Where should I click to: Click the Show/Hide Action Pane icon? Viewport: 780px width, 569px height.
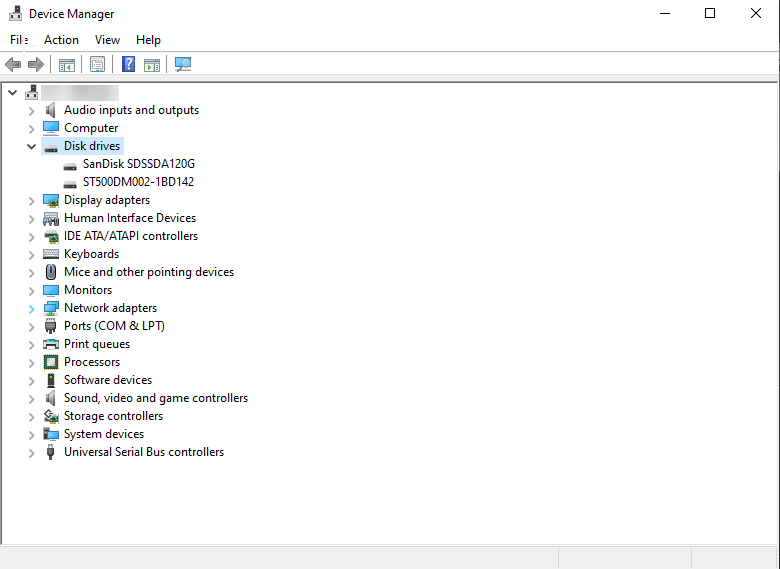pos(152,65)
